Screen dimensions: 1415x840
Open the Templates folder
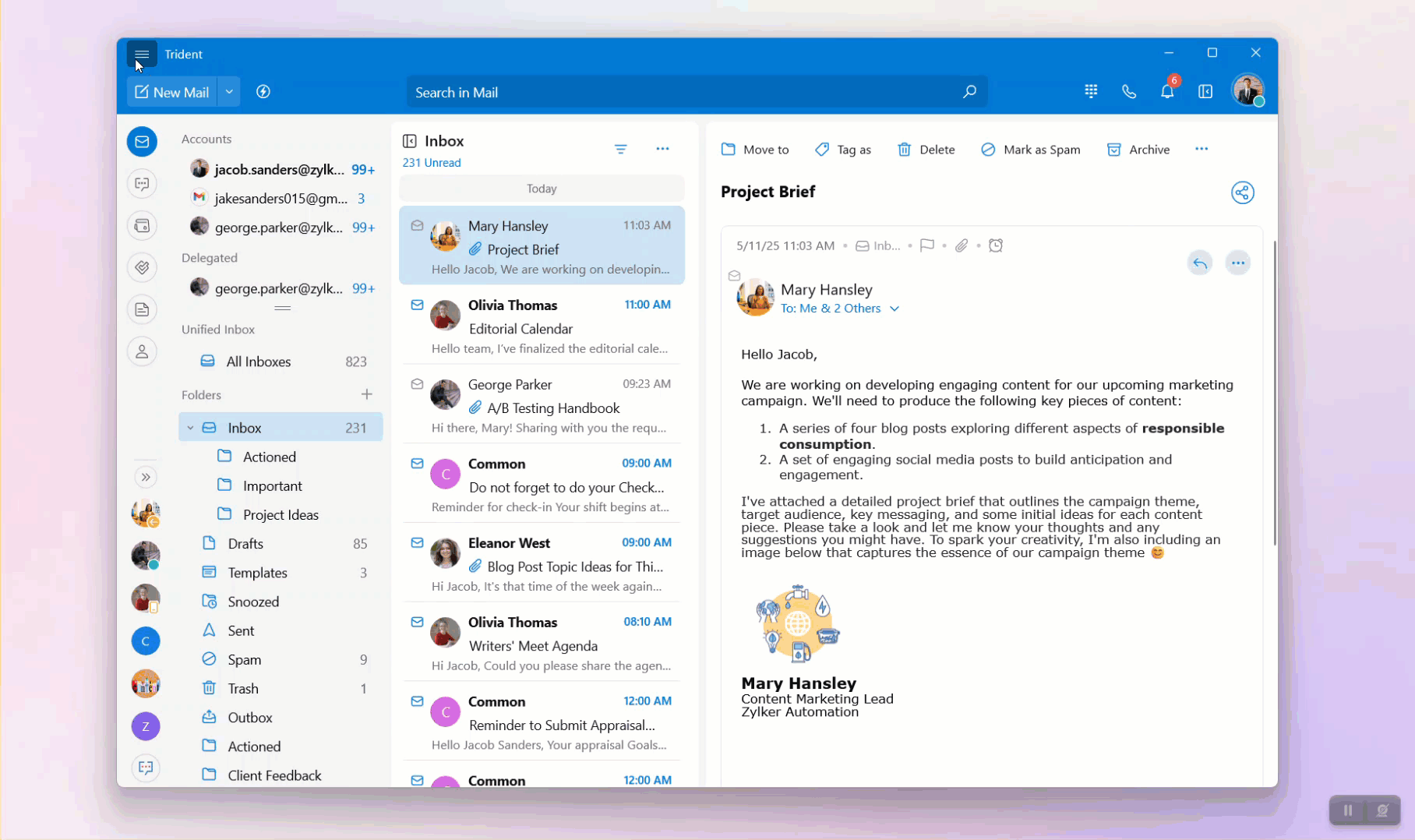tap(281, 573)
